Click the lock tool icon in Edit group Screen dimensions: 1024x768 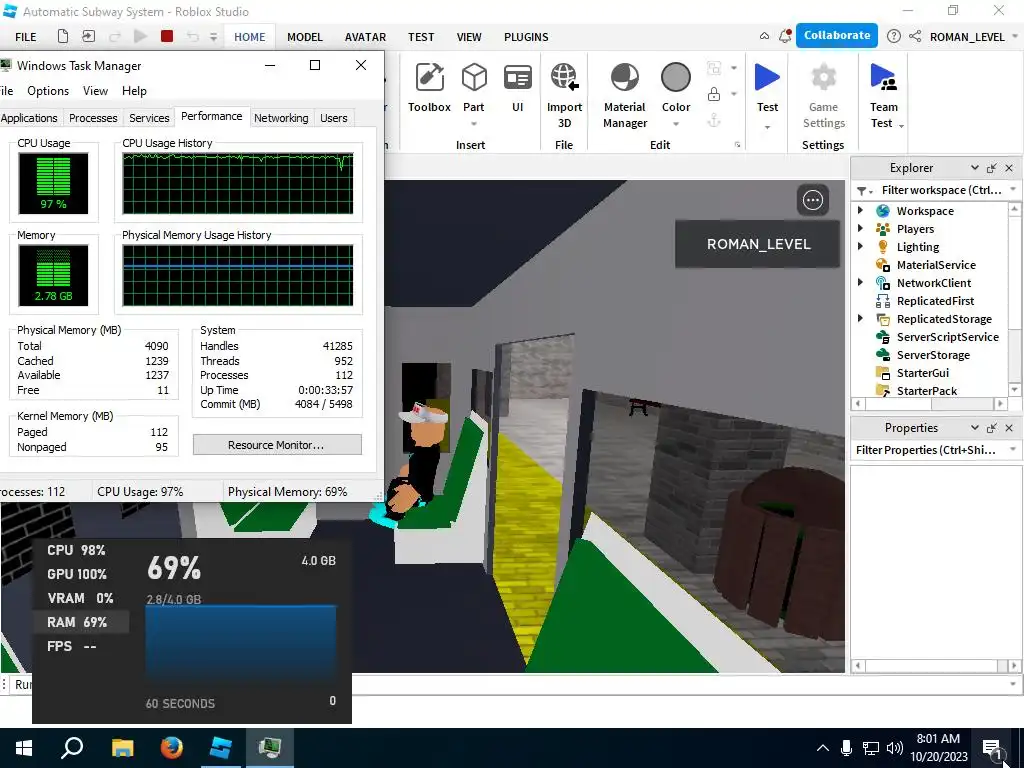[714, 94]
